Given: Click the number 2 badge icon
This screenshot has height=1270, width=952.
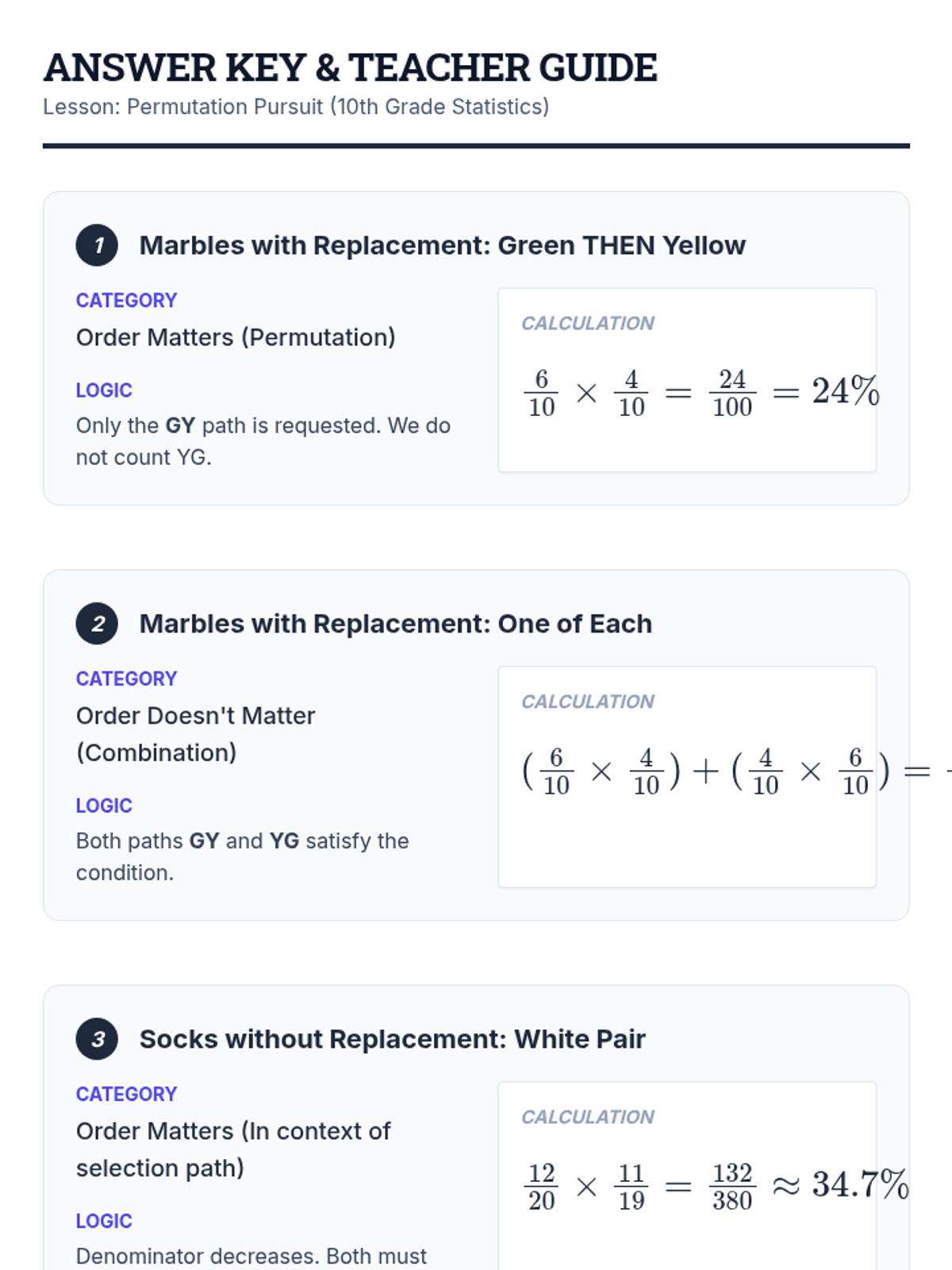Looking at the screenshot, I should (x=97, y=624).
